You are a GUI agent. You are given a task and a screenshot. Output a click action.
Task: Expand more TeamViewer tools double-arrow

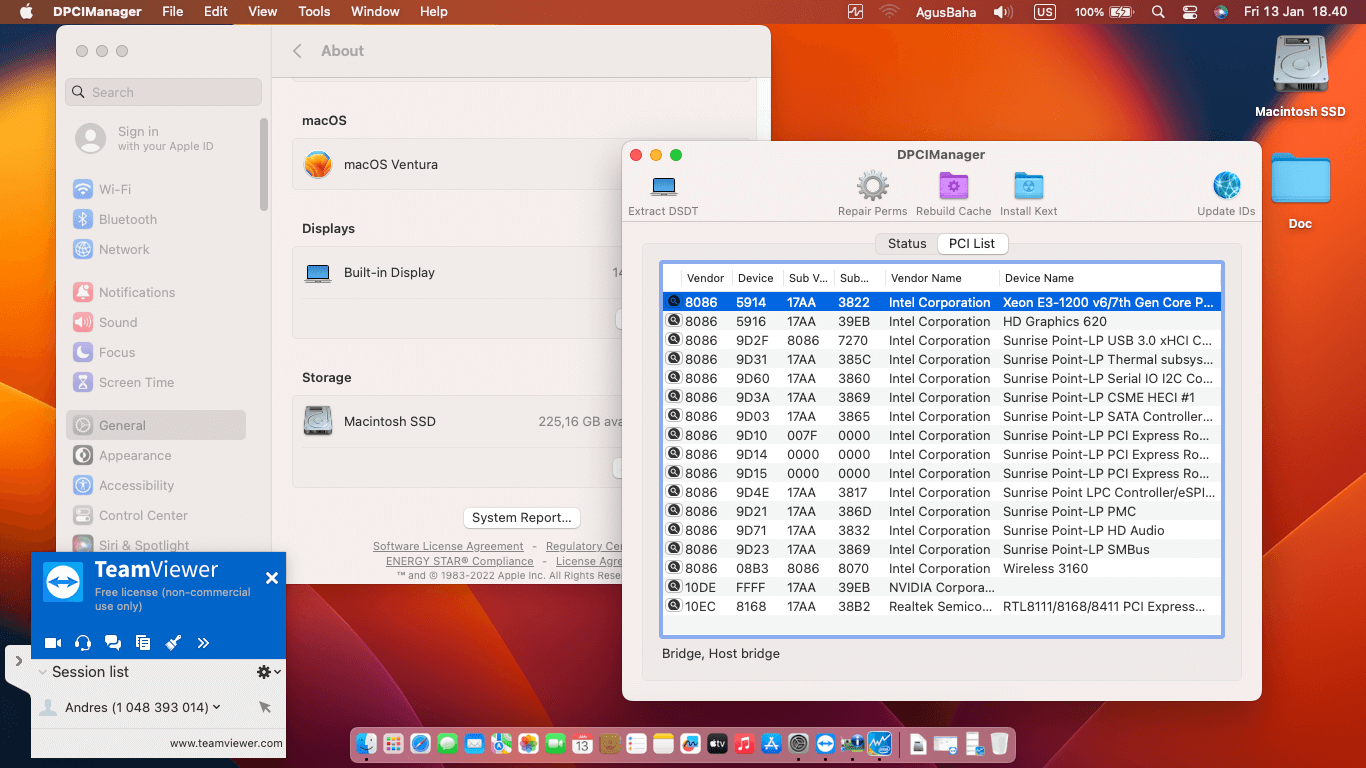(203, 643)
